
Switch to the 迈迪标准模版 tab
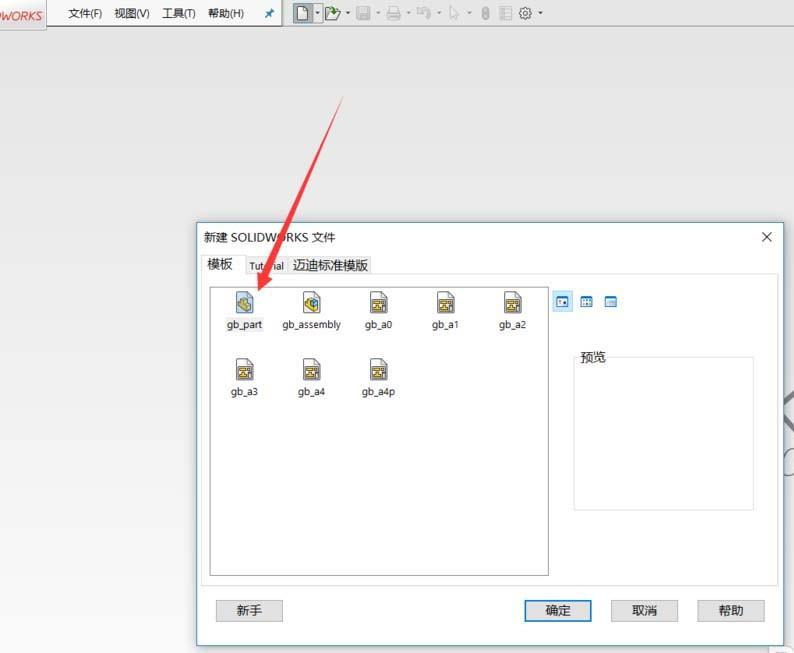(x=330, y=265)
